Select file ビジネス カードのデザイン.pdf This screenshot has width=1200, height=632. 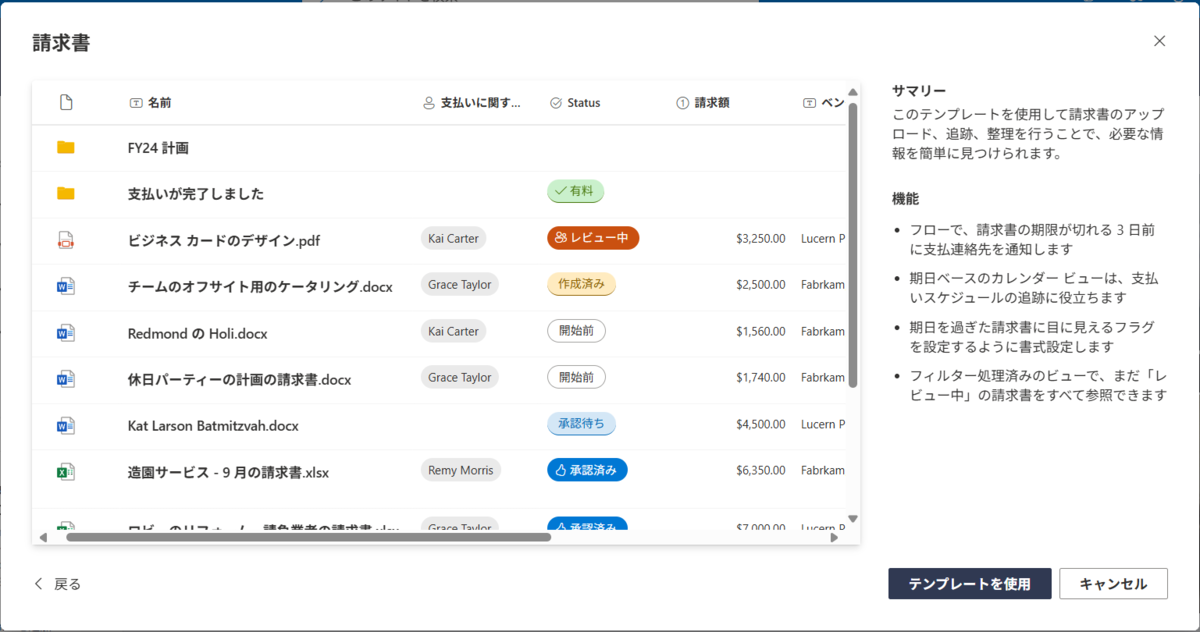[224, 241]
